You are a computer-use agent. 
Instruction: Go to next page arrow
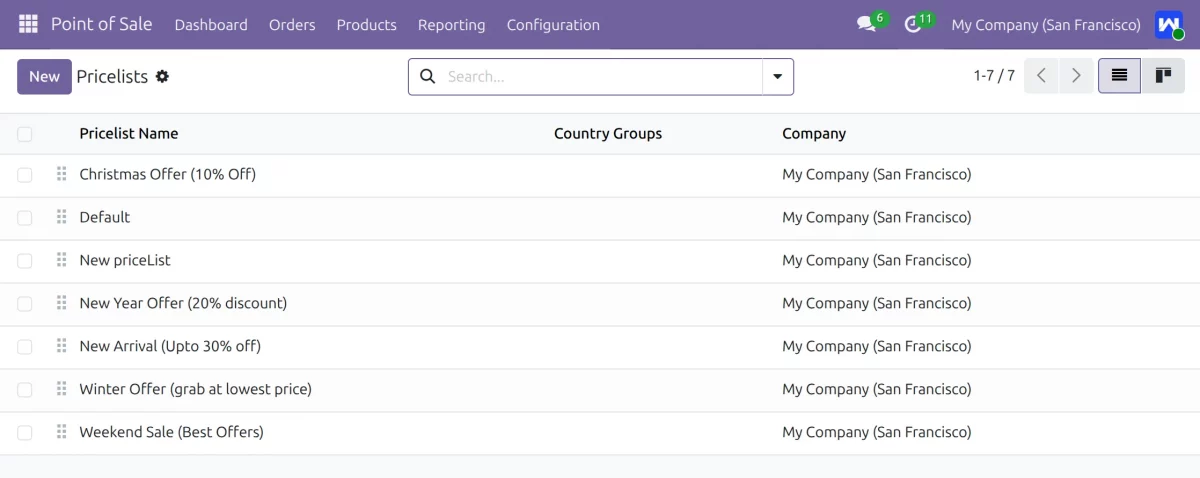coord(1076,75)
